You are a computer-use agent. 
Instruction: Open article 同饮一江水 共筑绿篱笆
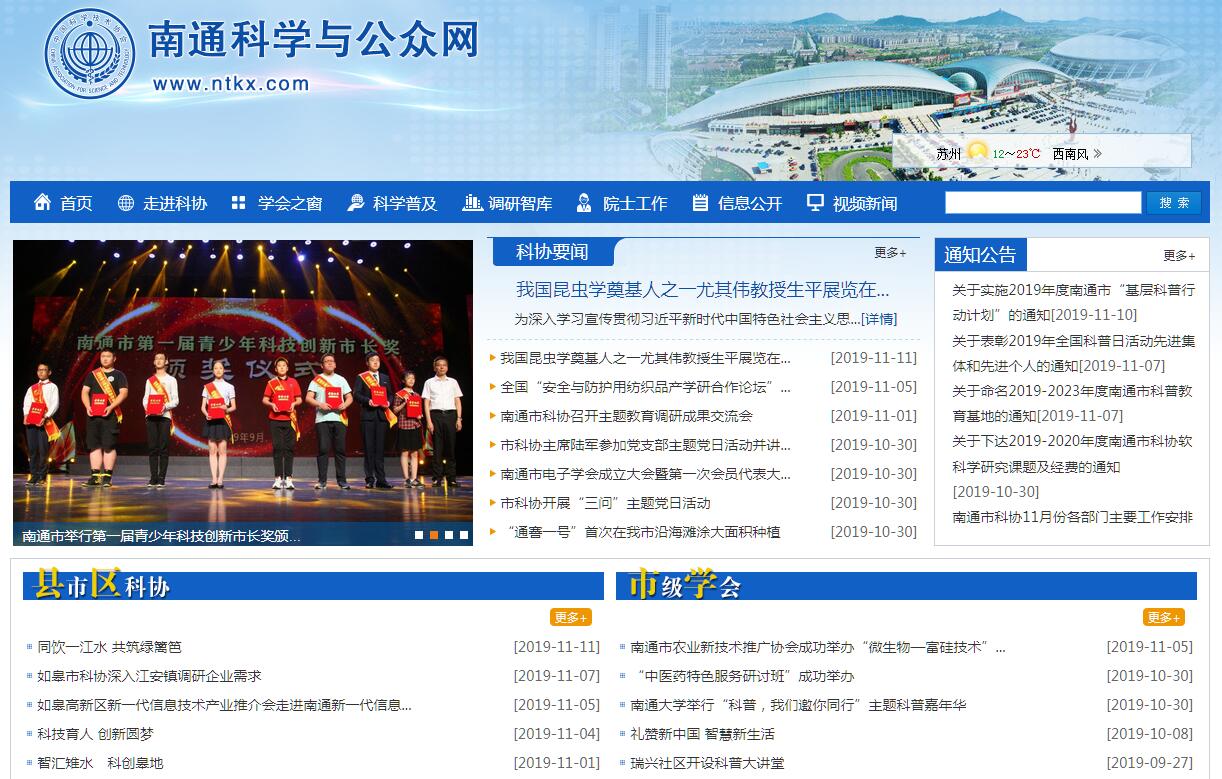110,647
